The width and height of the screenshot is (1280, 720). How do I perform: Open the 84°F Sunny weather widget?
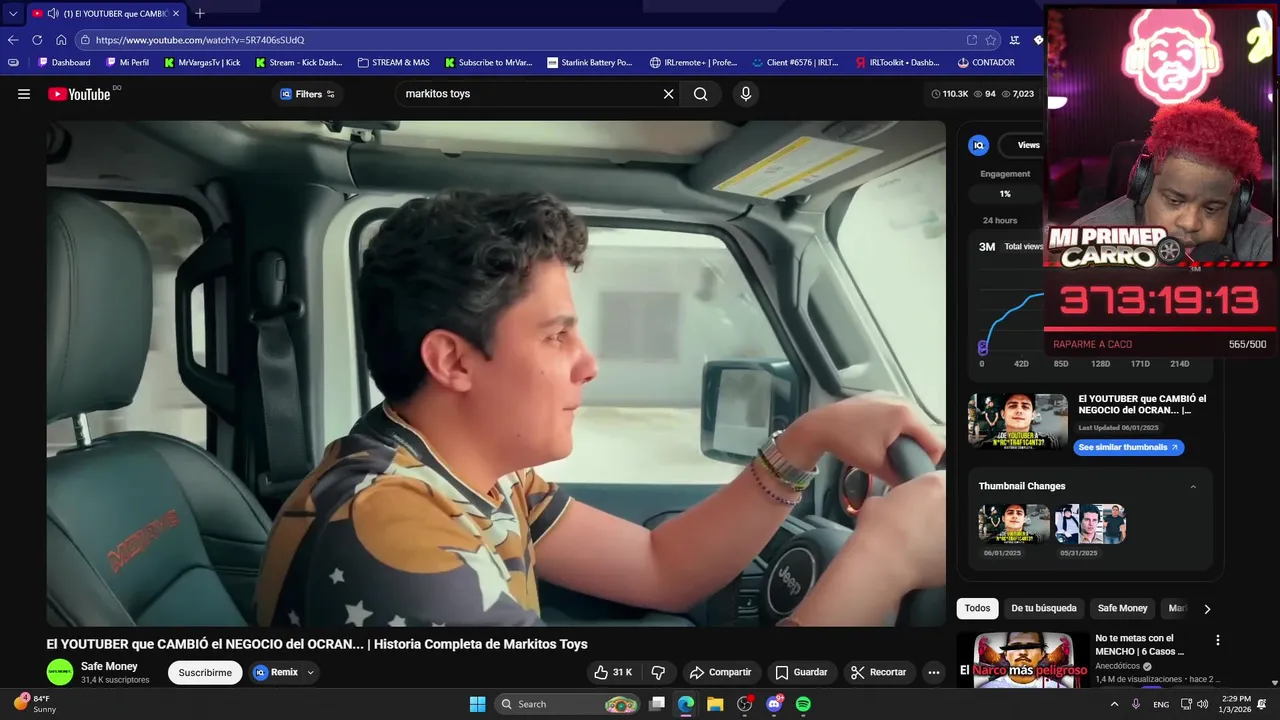36,704
